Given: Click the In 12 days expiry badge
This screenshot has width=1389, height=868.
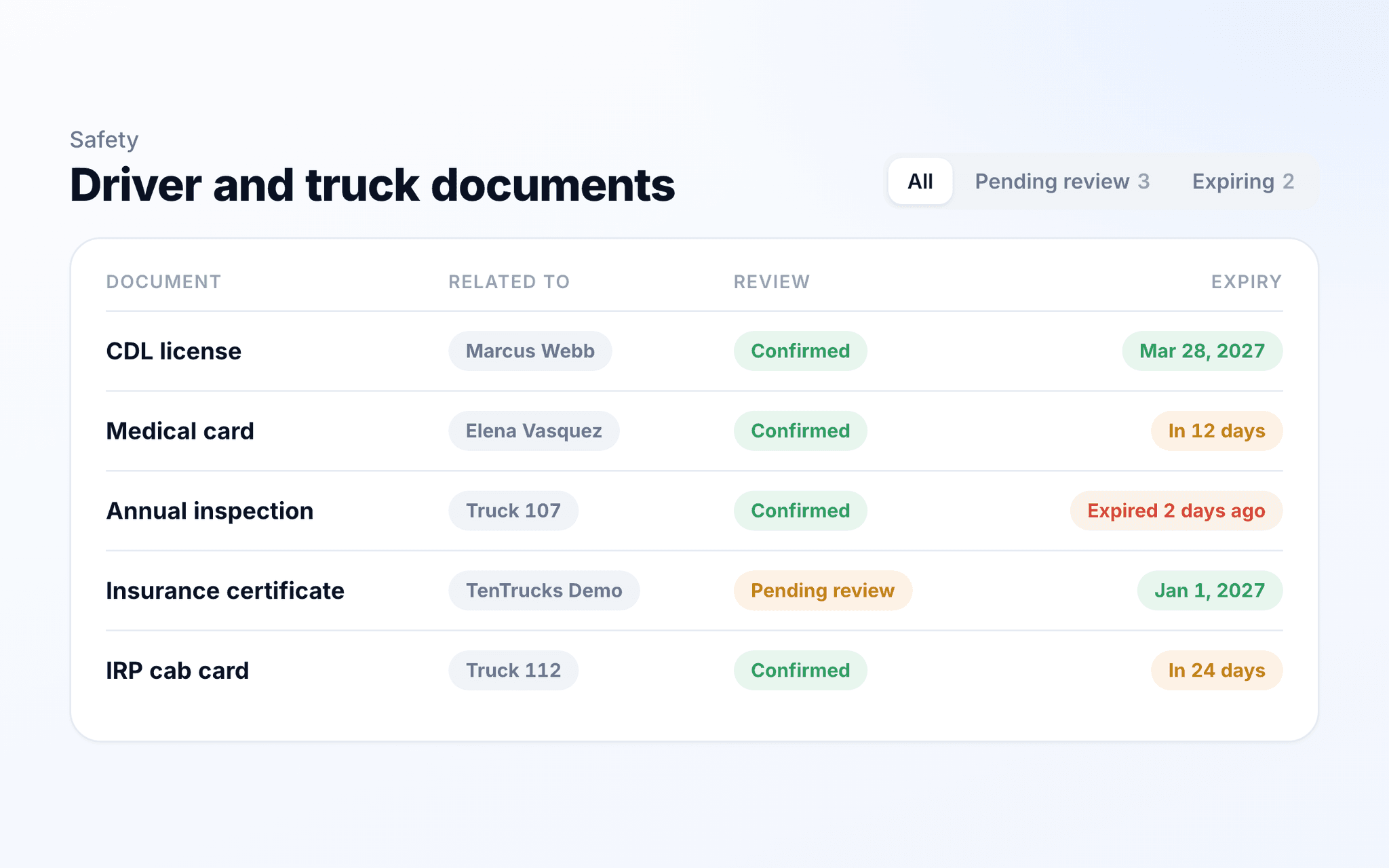Looking at the screenshot, I should point(1217,431).
